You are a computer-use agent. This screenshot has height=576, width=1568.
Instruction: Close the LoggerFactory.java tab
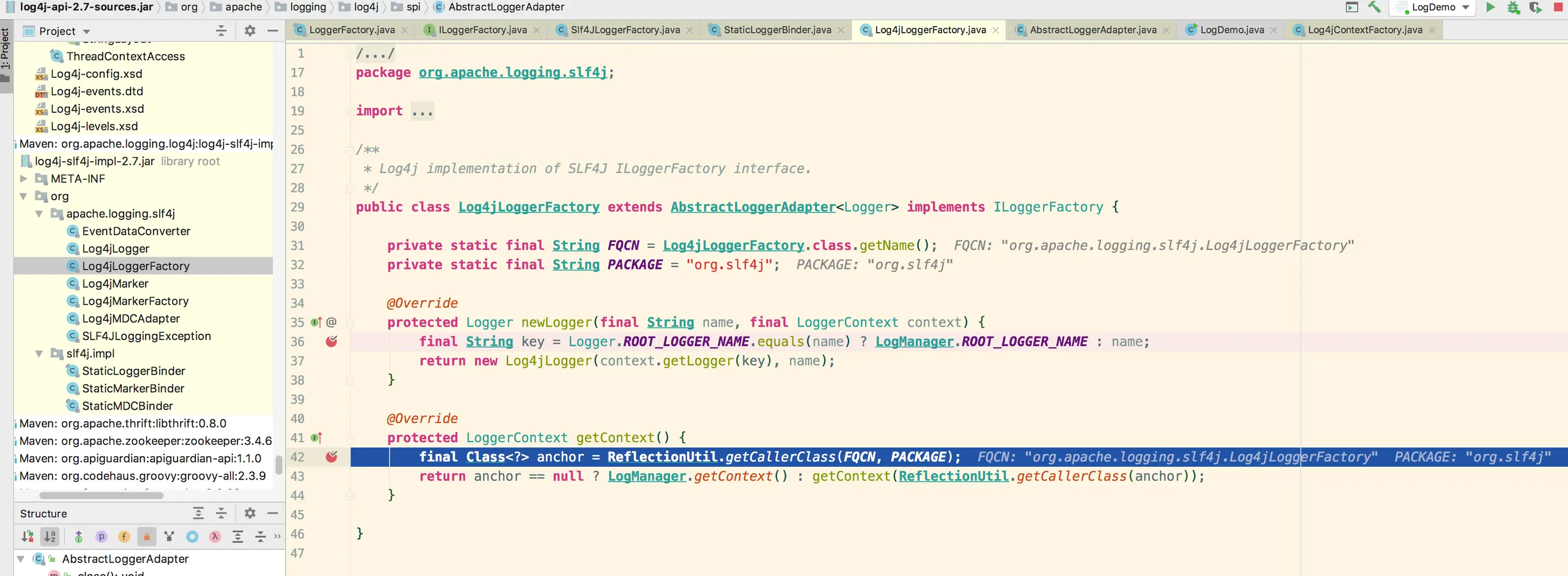tap(405, 30)
